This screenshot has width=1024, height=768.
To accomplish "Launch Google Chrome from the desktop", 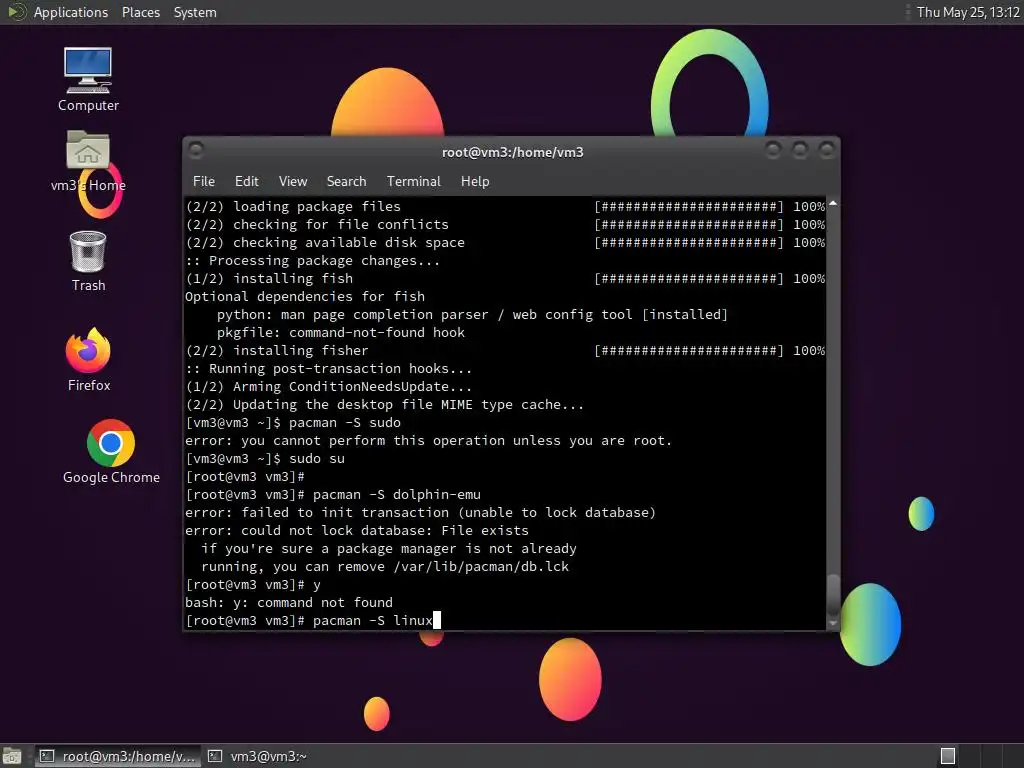I will 111,451.
